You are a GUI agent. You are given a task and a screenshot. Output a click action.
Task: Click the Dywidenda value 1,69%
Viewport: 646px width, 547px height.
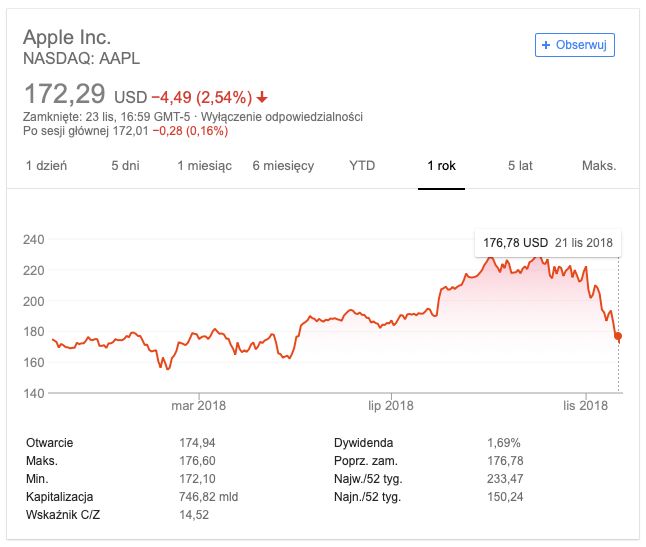click(x=502, y=442)
